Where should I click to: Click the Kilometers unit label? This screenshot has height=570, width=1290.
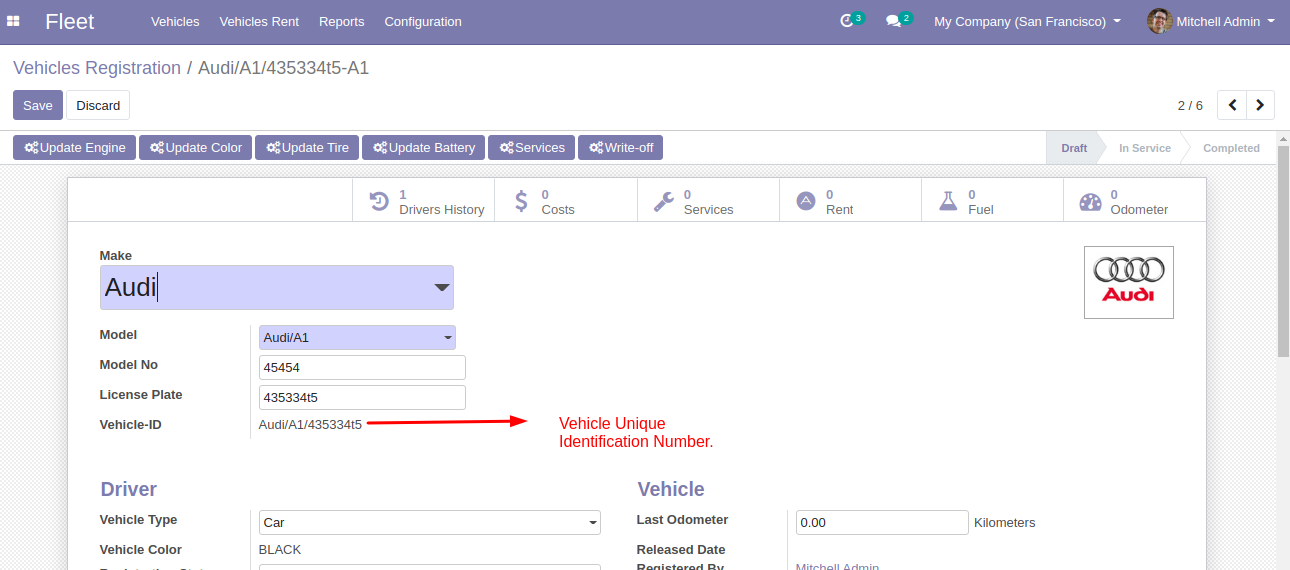pos(1004,523)
